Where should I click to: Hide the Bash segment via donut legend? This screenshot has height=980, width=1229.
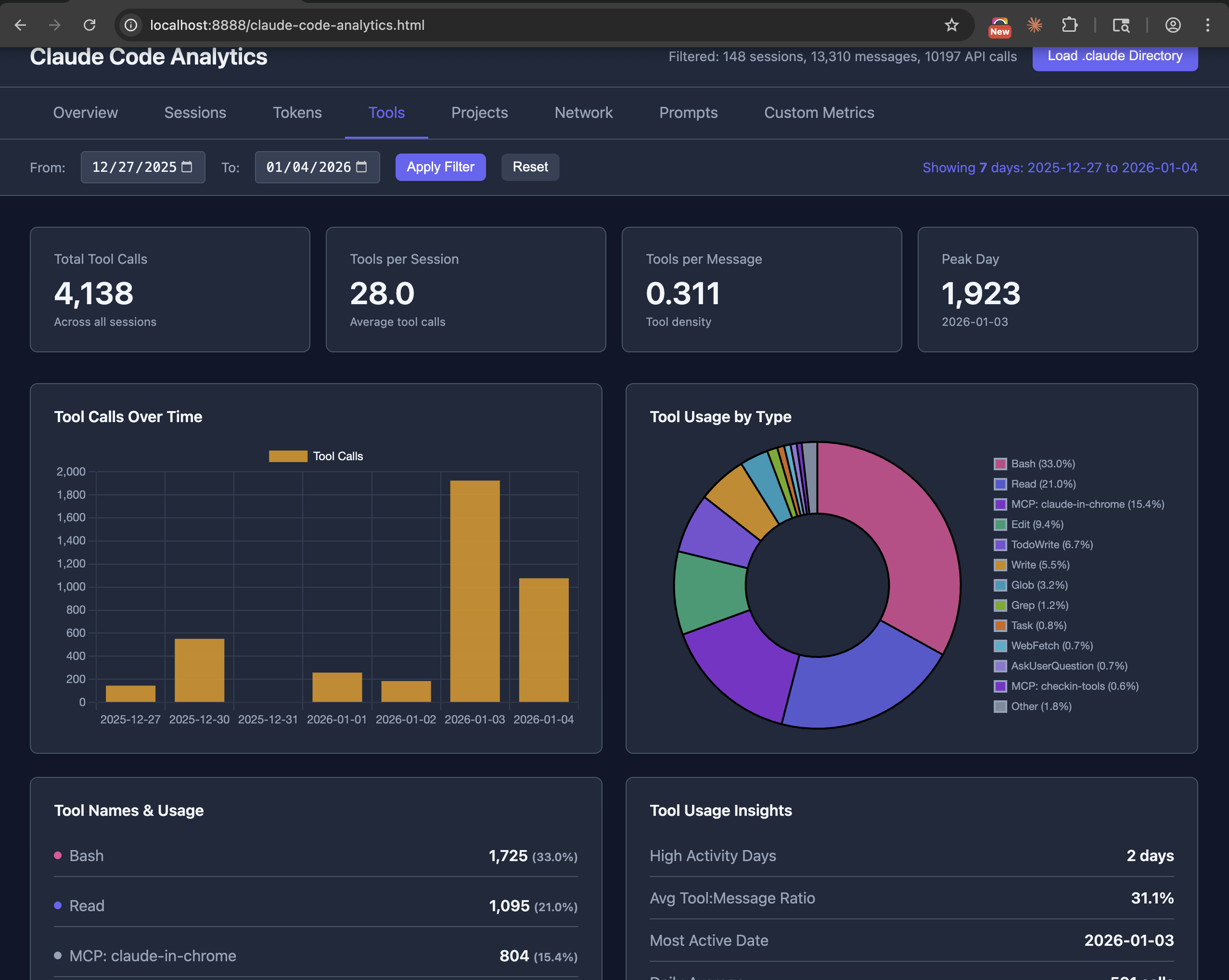[x=1041, y=464]
